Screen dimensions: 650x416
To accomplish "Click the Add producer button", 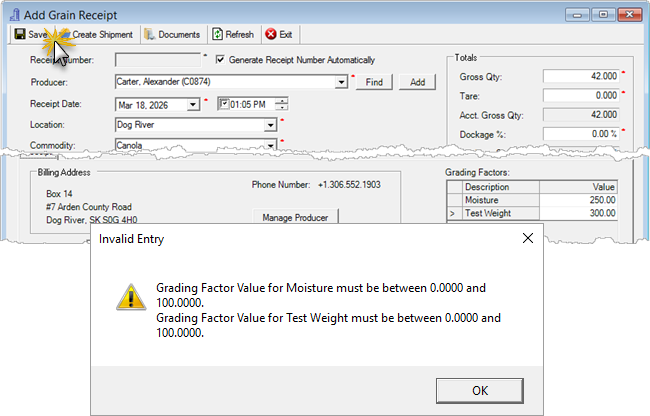I will 417,82.
